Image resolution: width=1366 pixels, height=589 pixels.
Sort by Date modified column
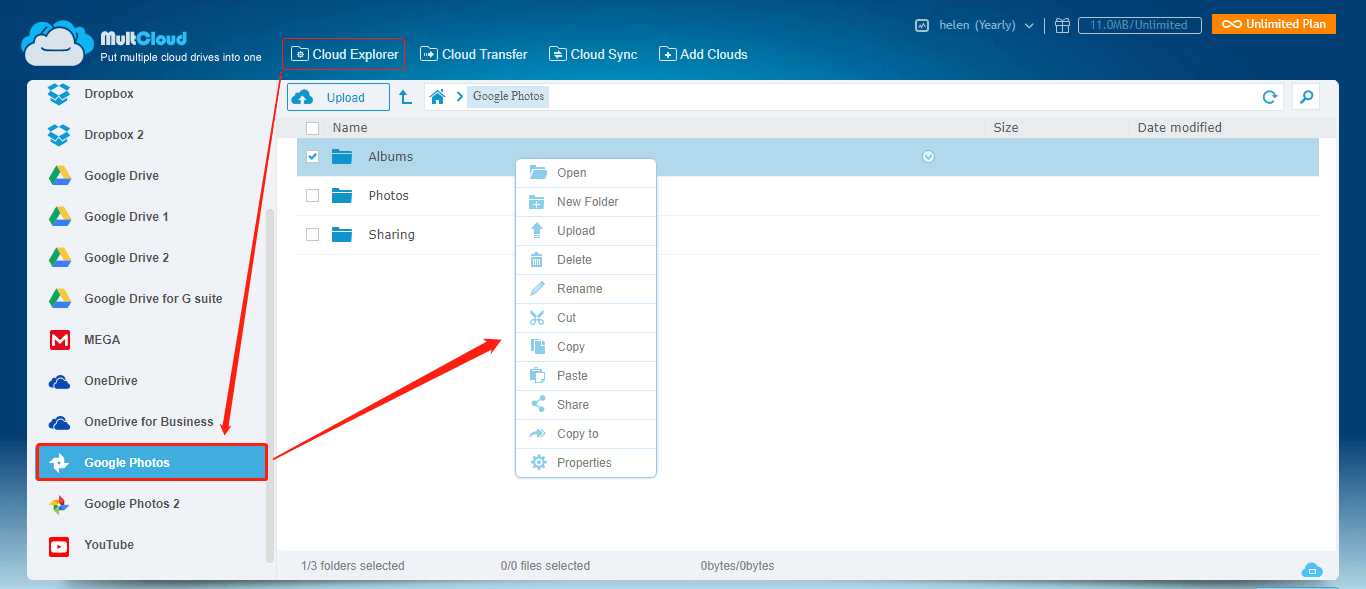[x=1180, y=128]
